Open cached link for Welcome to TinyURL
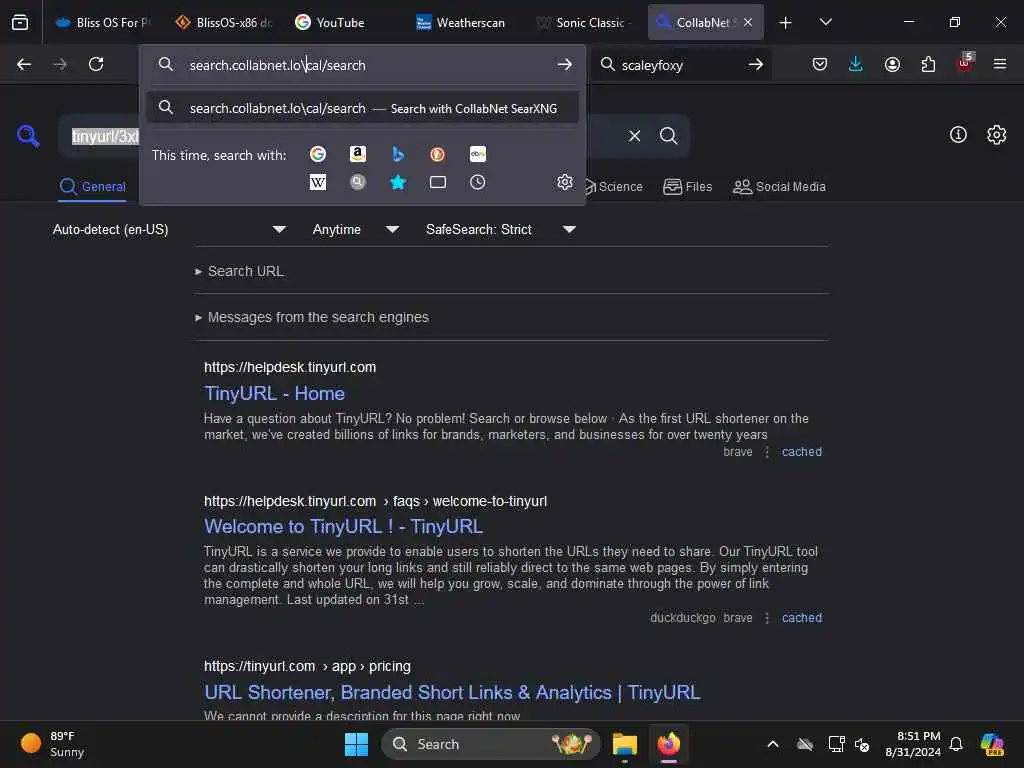Image resolution: width=1024 pixels, height=768 pixels. click(802, 618)
